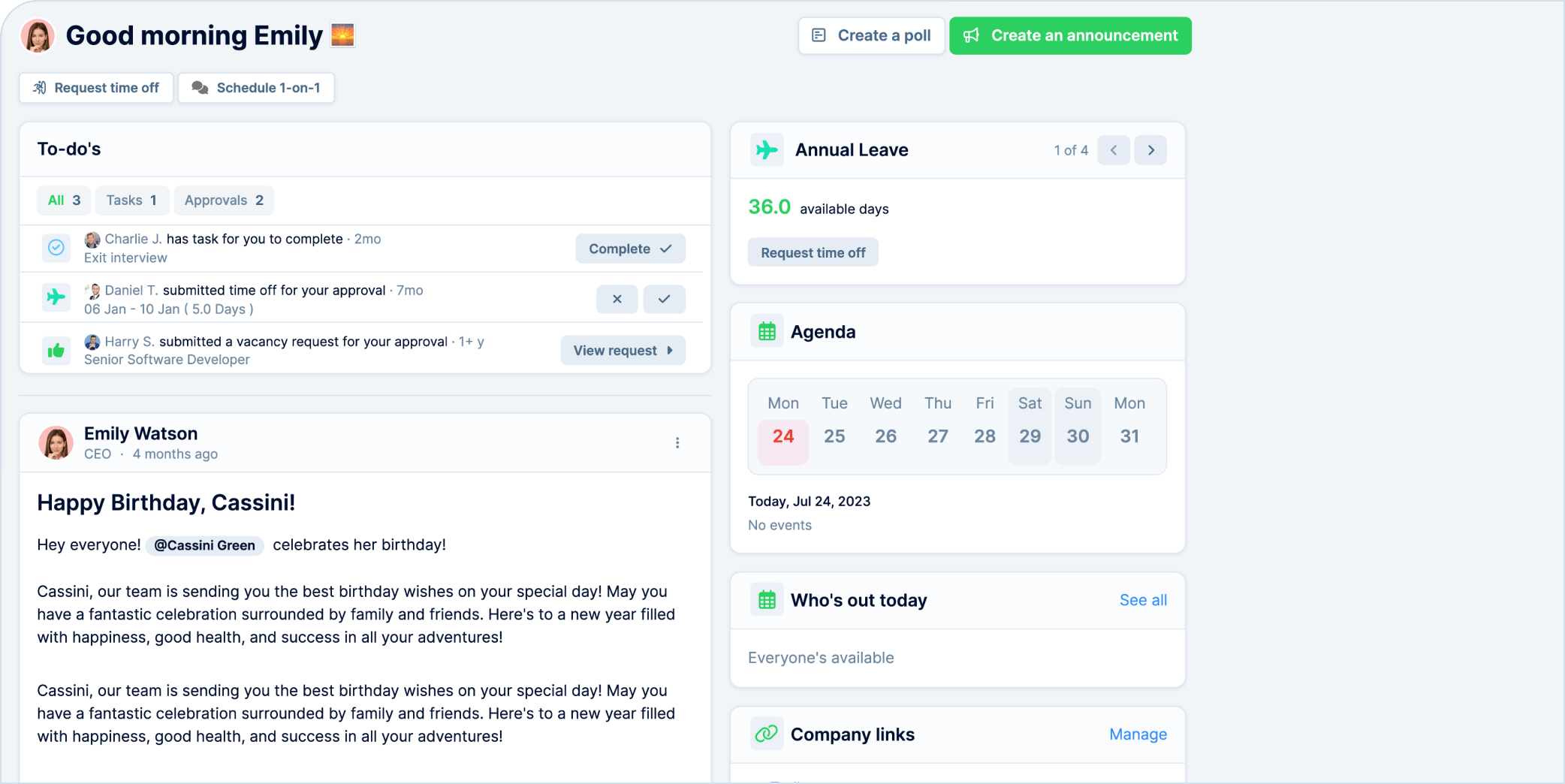
Task: Click the @Cassini Green mention tag
Action: [x=204, y=545]
